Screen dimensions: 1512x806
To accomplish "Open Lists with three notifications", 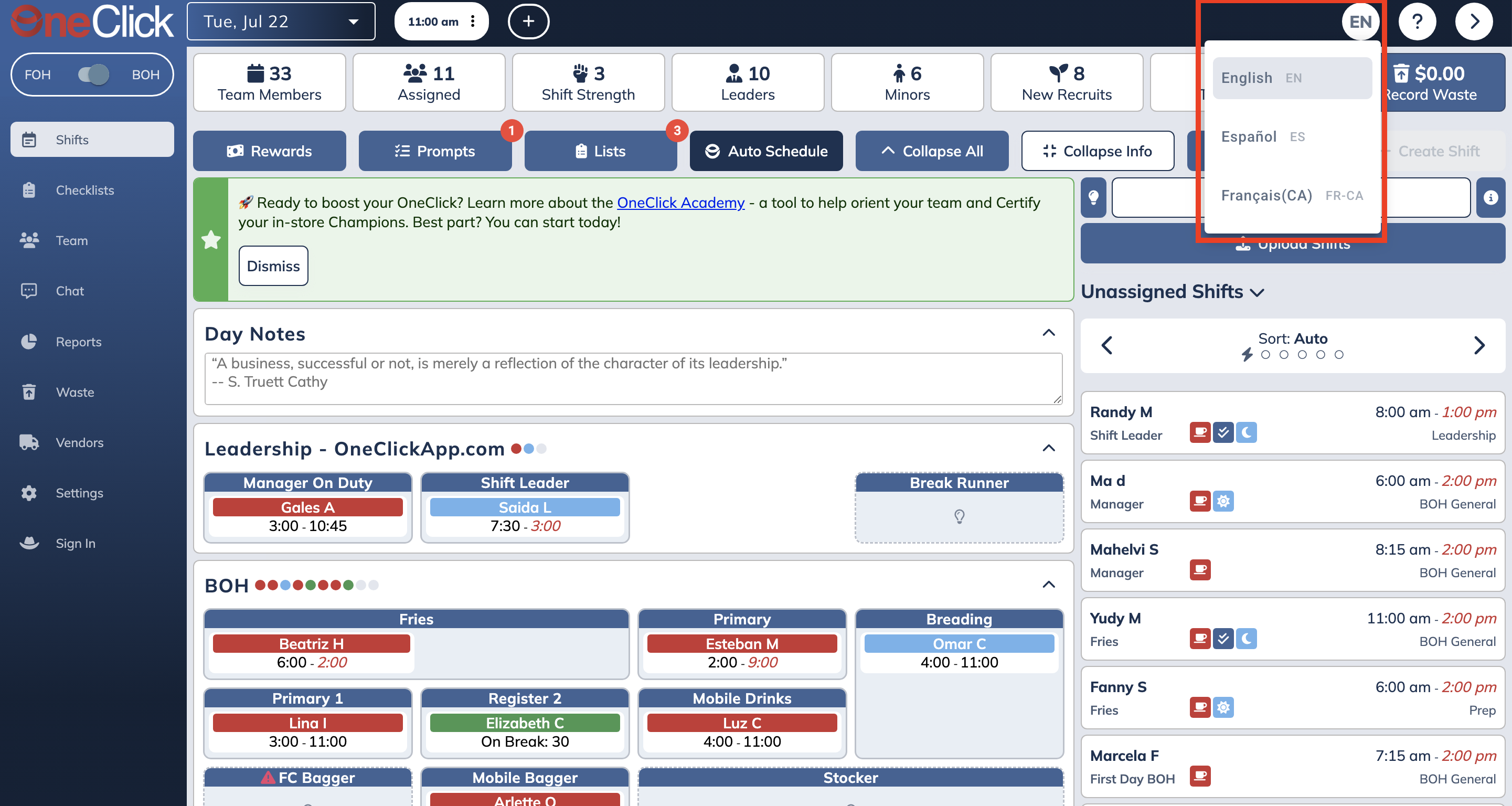I will (601, 152).
